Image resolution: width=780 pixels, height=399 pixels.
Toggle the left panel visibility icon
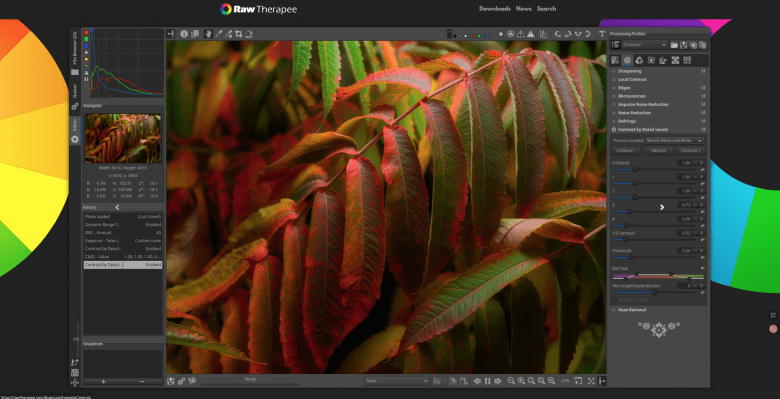pos(171,34)
